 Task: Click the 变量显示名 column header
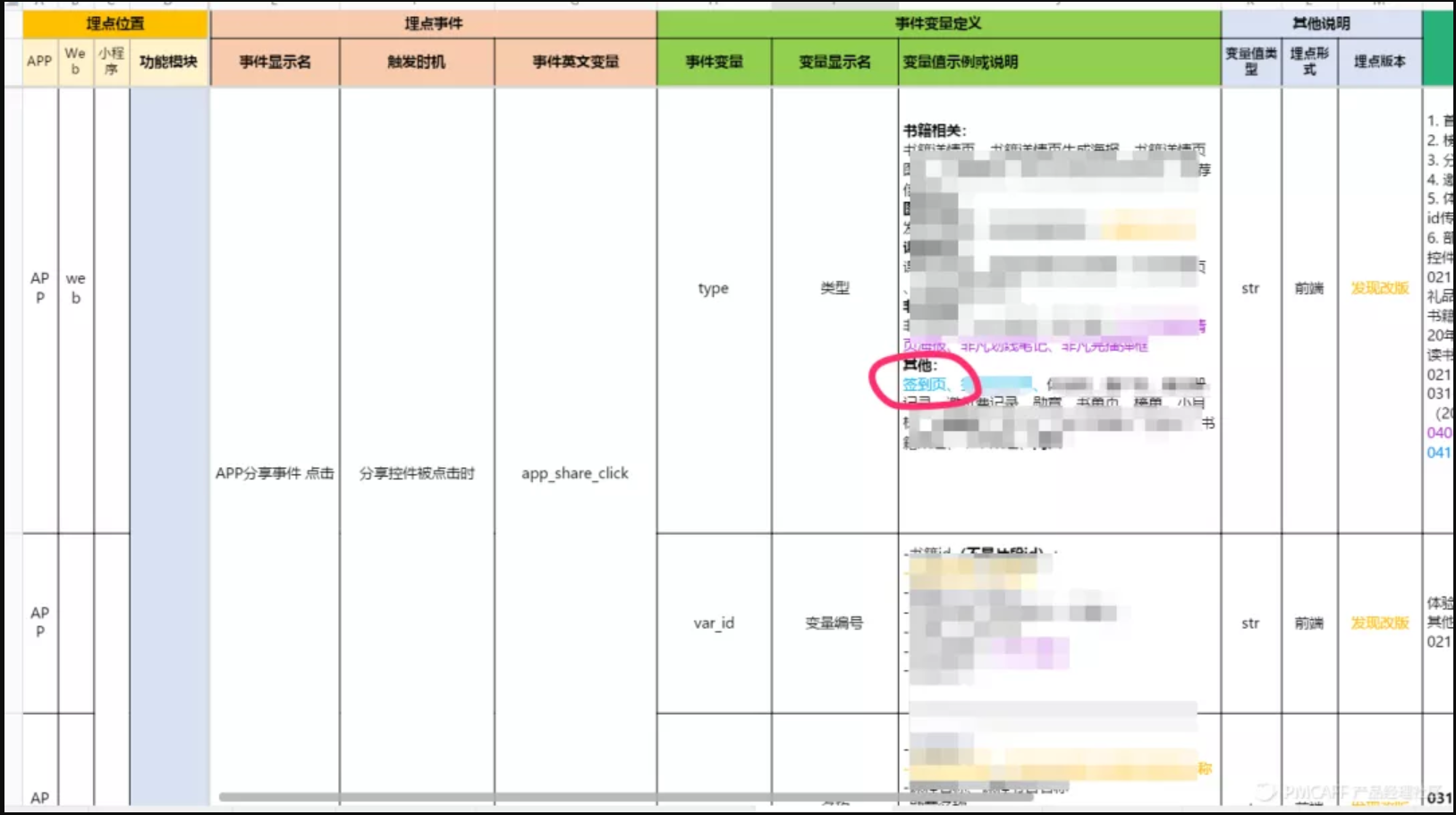(x=834, y=62)
